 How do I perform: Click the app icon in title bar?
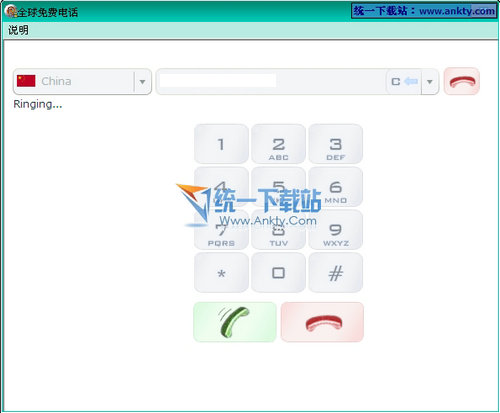coord(11,12)
